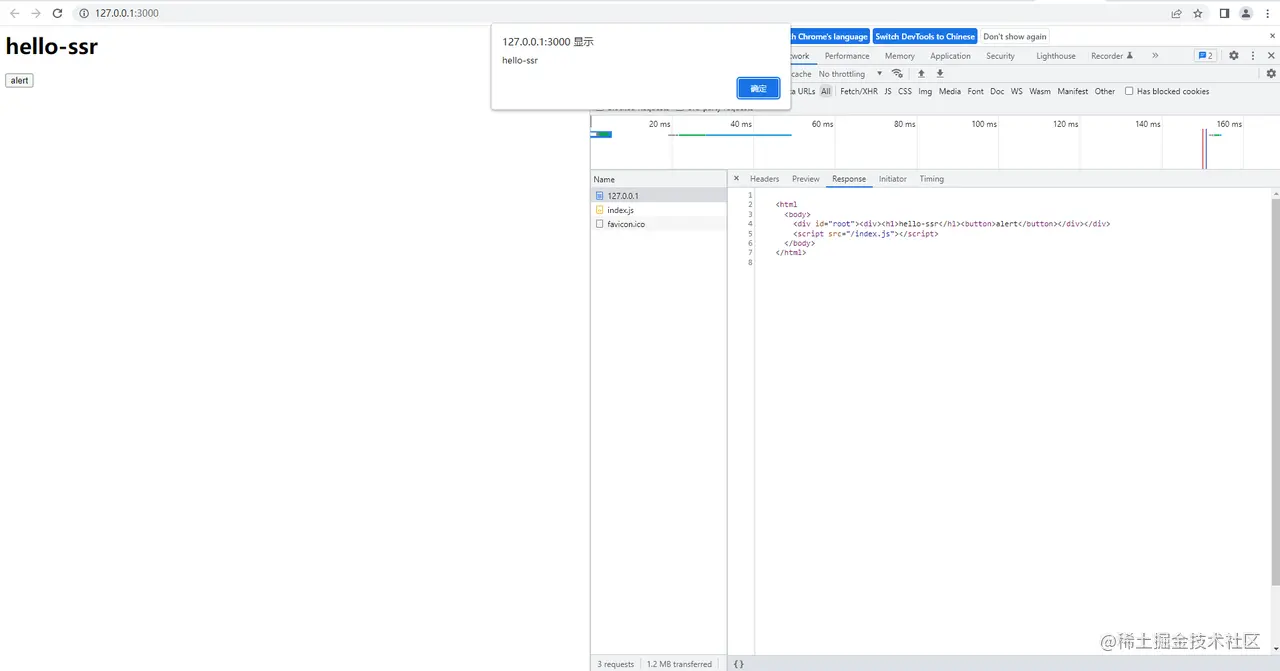Viewport: 1280px width, 671px height.
Task: Click the site info icon in the address bar
Action: [x=84, y=13]
